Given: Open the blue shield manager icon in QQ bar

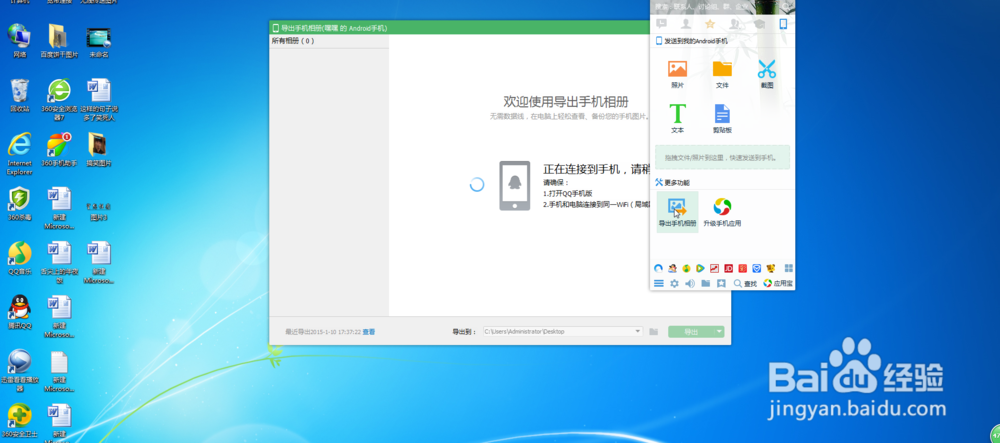Looking at the screenshot, I should 756,268.
